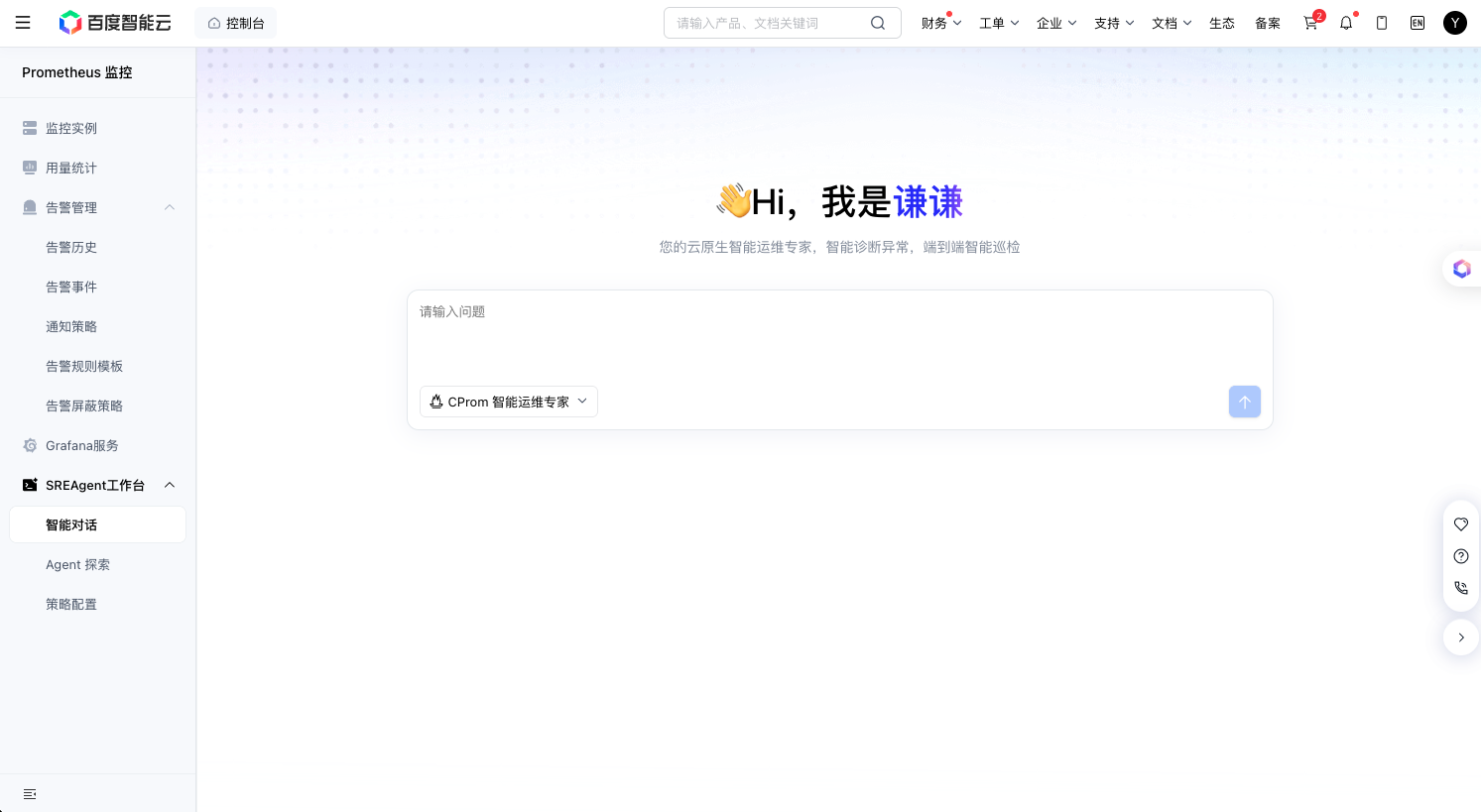This screenshot has height=812, width=1481.
Task: Expand the right-side arrow button
Action: pyautogui.click(x=1461, y=638)
